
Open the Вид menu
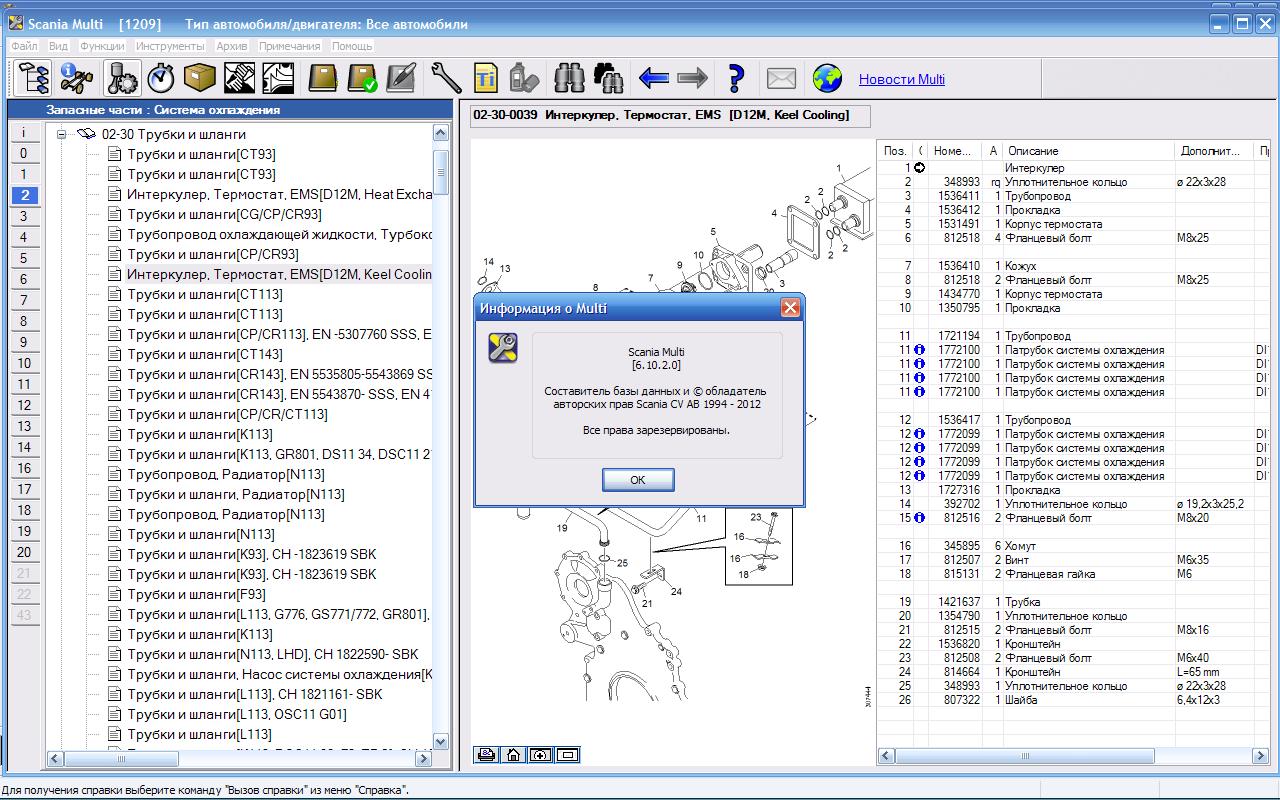tap(58, 46)
